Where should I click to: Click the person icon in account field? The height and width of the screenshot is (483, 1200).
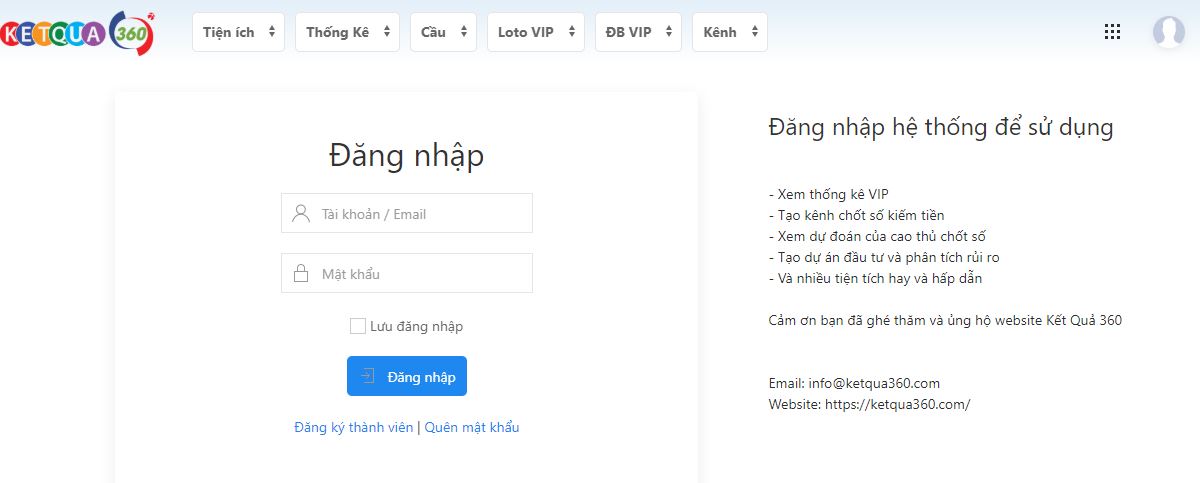300,214
